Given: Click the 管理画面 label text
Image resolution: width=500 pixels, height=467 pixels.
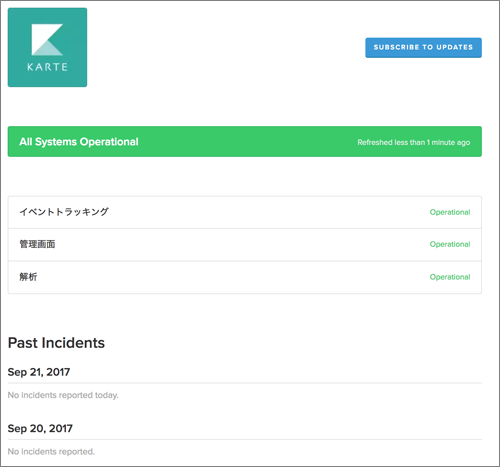Looking at the screenshot, I should [37, 244].
